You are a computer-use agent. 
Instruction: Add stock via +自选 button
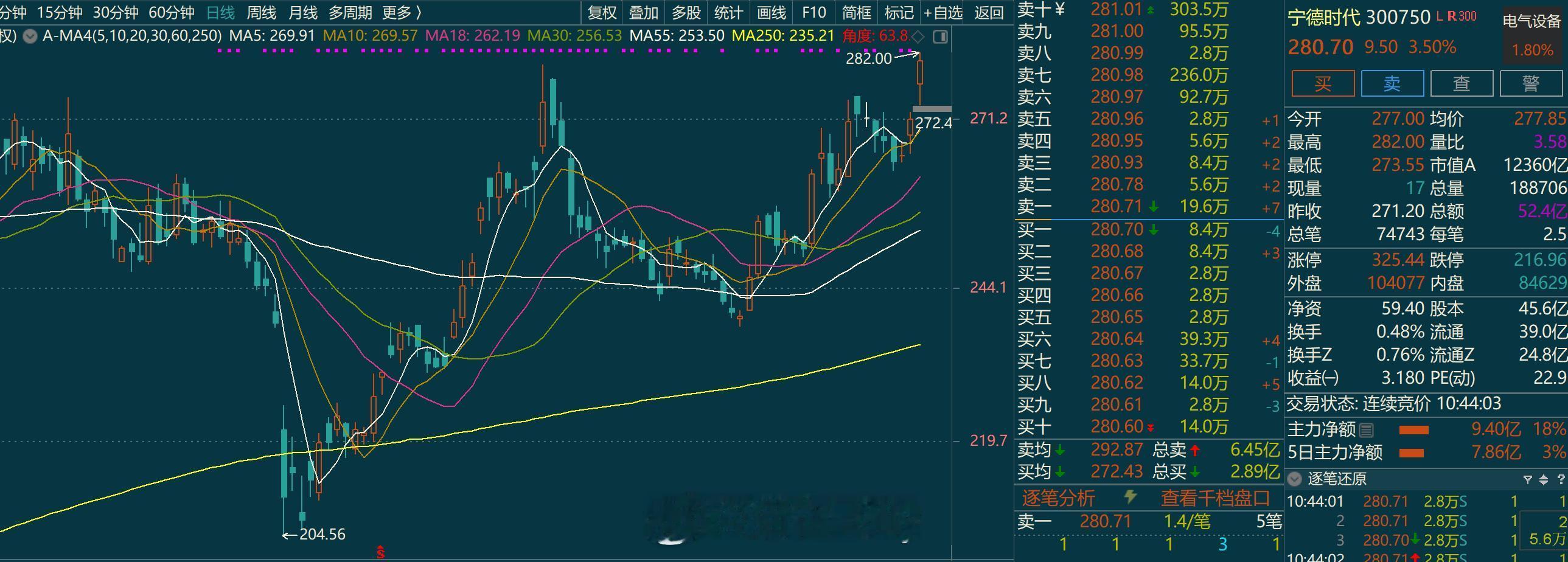coord(943,12)
